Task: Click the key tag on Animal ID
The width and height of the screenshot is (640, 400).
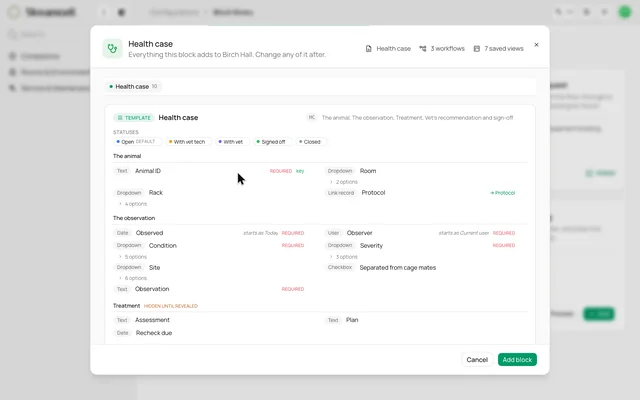Action: point(300,171)
